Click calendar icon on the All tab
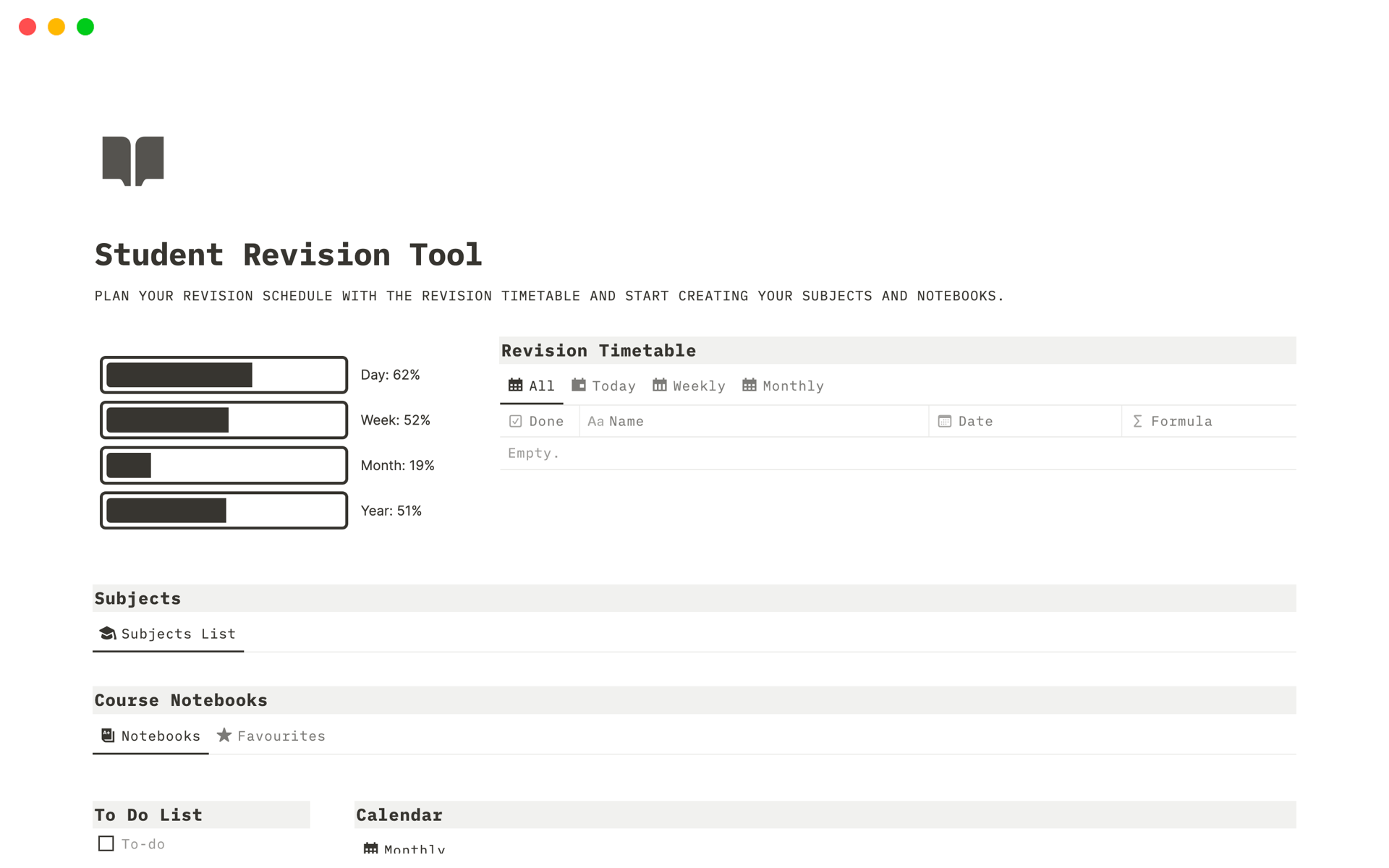 515,385
